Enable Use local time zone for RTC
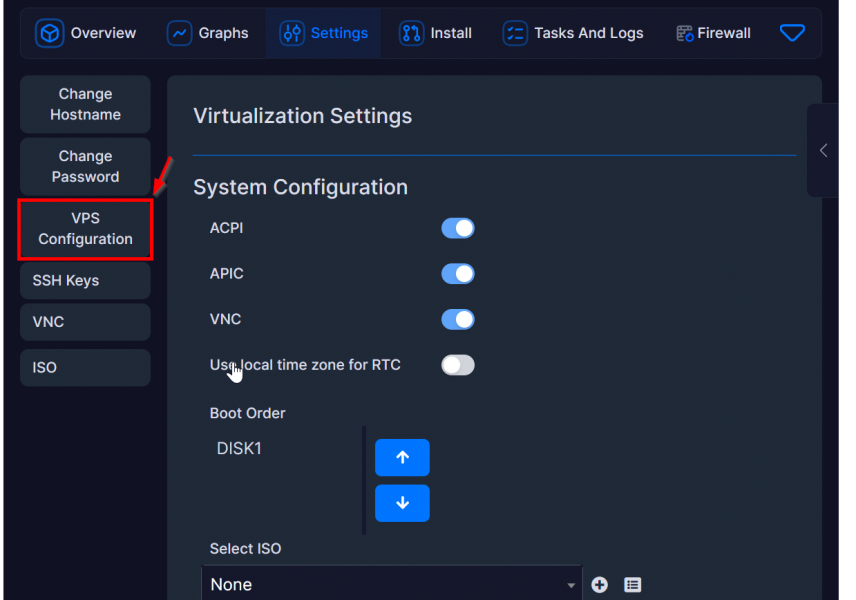856x600 pixels. click(x=457, y=365)
